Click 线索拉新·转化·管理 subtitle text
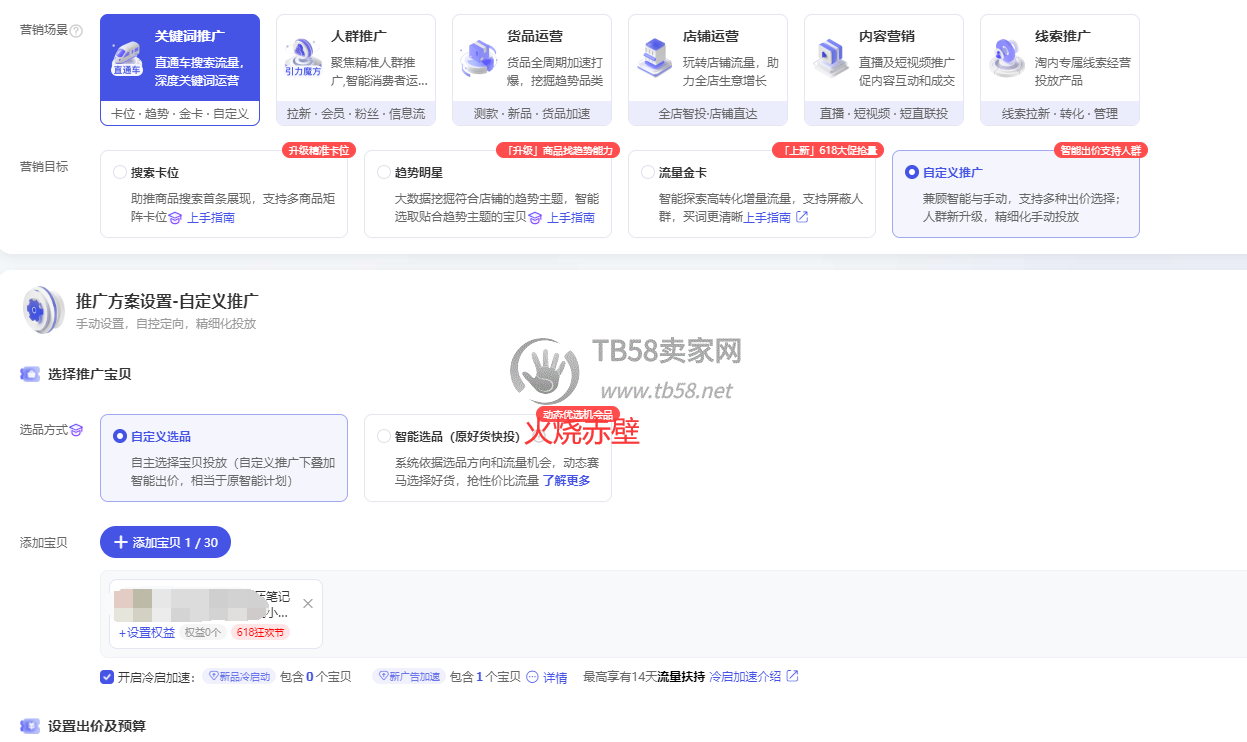The image size is (1247, 742). (1060, 113)
